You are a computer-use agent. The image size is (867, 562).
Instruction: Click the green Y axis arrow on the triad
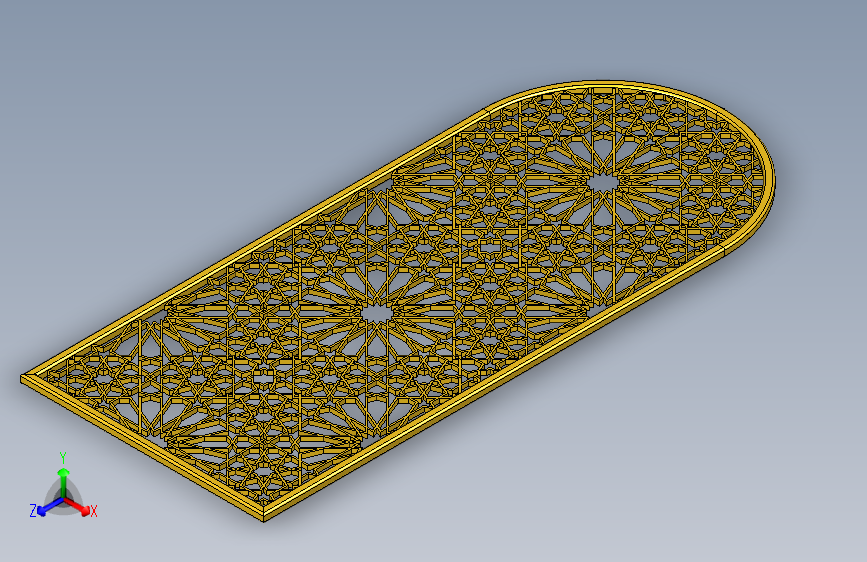[64, 482]
